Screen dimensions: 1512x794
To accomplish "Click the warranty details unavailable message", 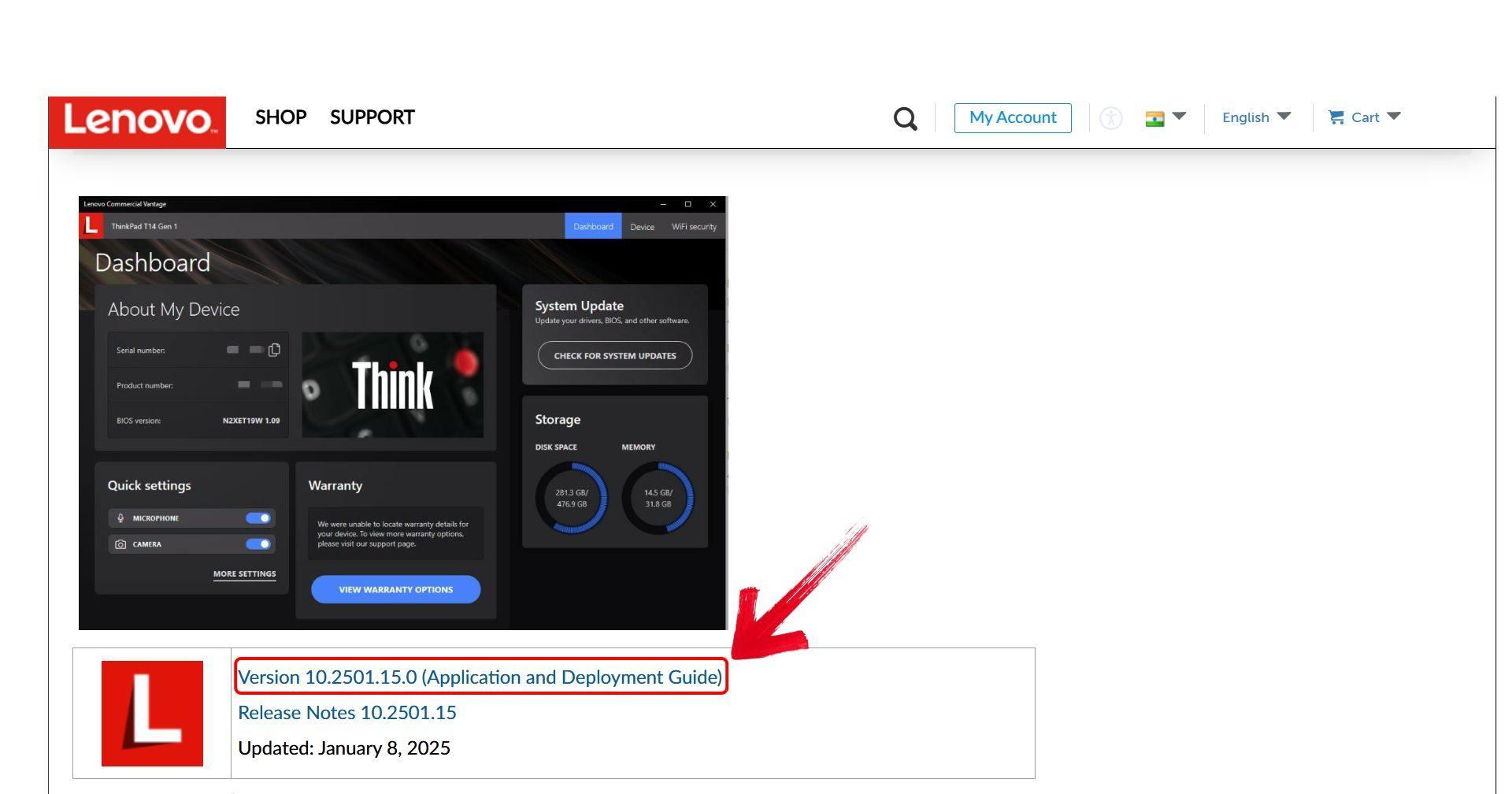I will coord(394,534).
